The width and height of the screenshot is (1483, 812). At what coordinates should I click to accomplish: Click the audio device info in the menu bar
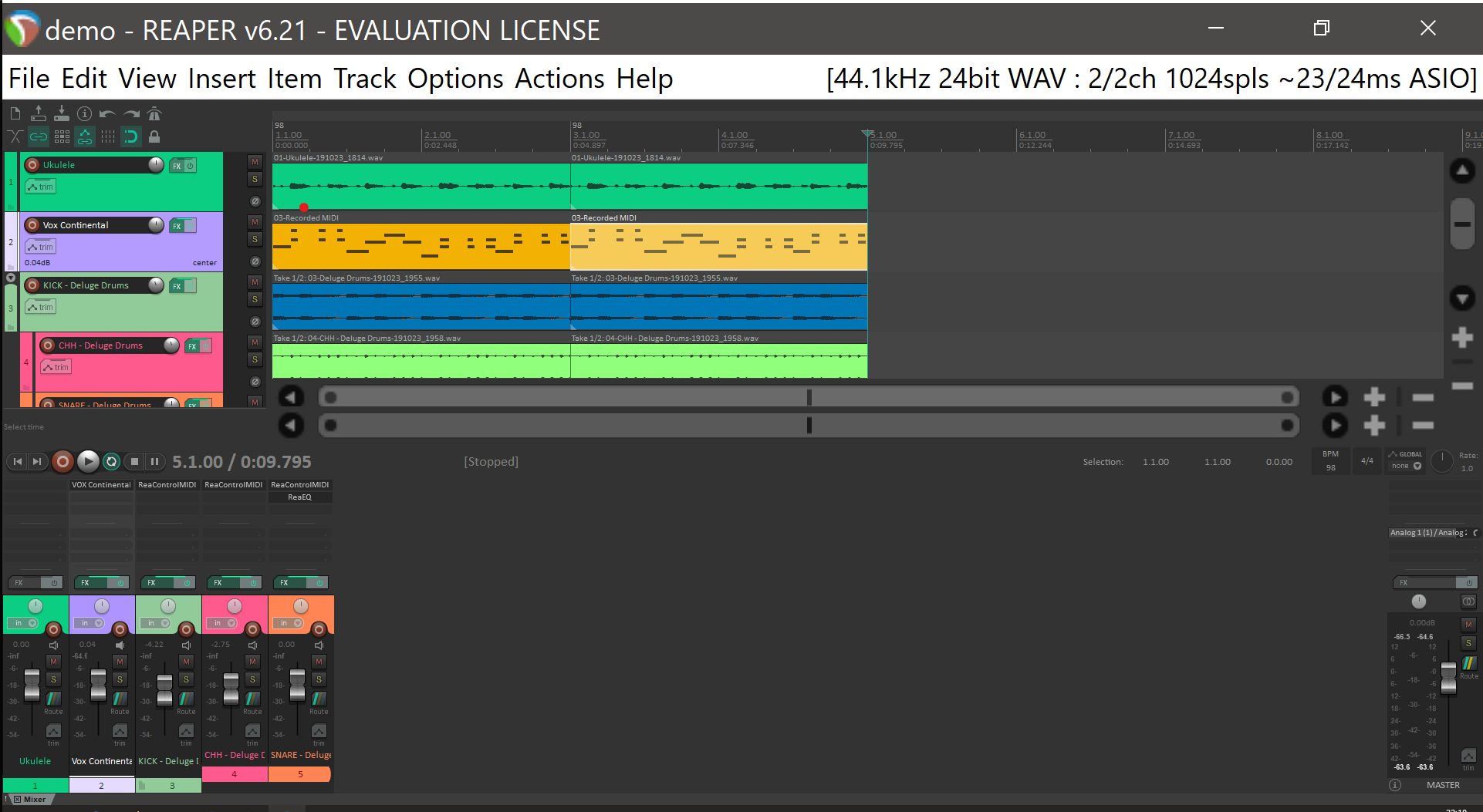pyautogui.click(x=1151, y=79)
